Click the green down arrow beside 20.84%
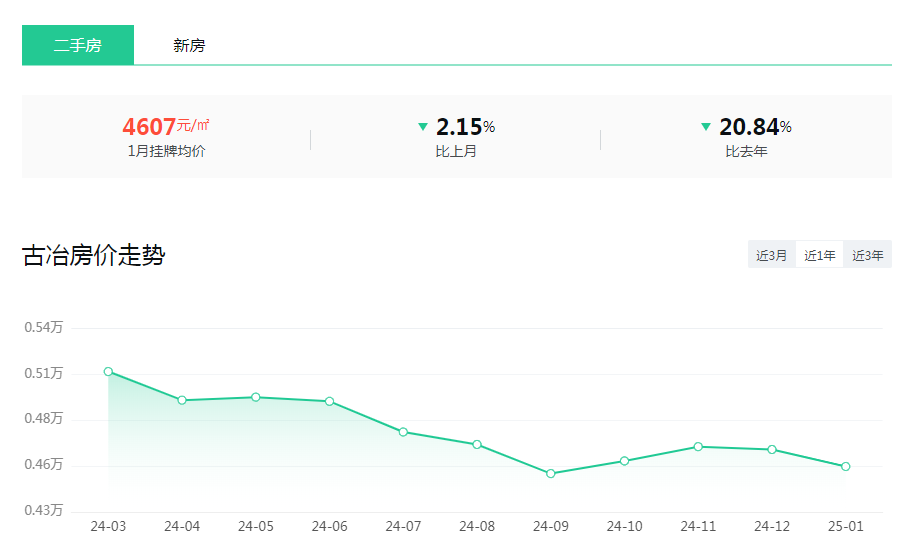This screenshot has width=913, height=560. (706, 127)
